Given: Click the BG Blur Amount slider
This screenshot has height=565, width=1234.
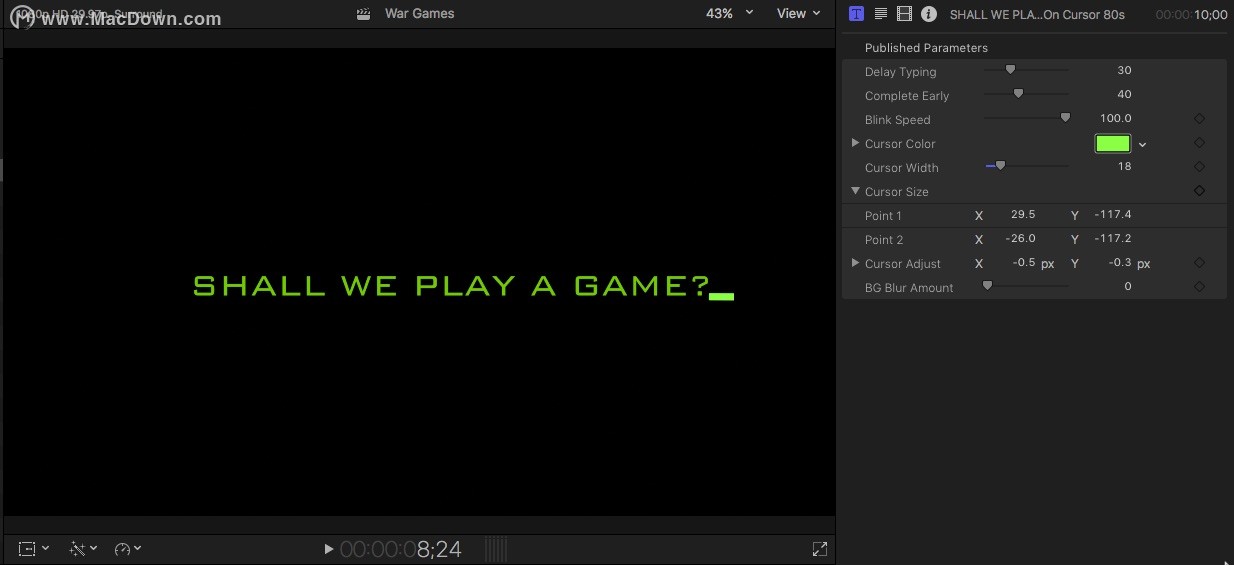Looking at the screenshot, I should (1026, 286).
